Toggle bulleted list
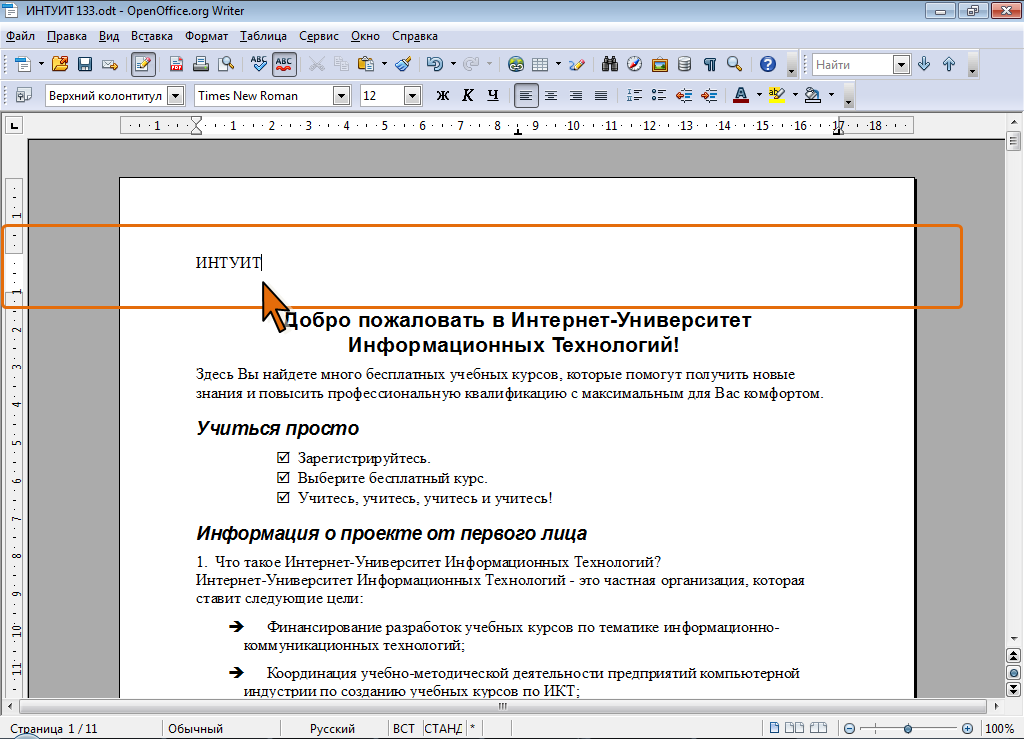 658,95
